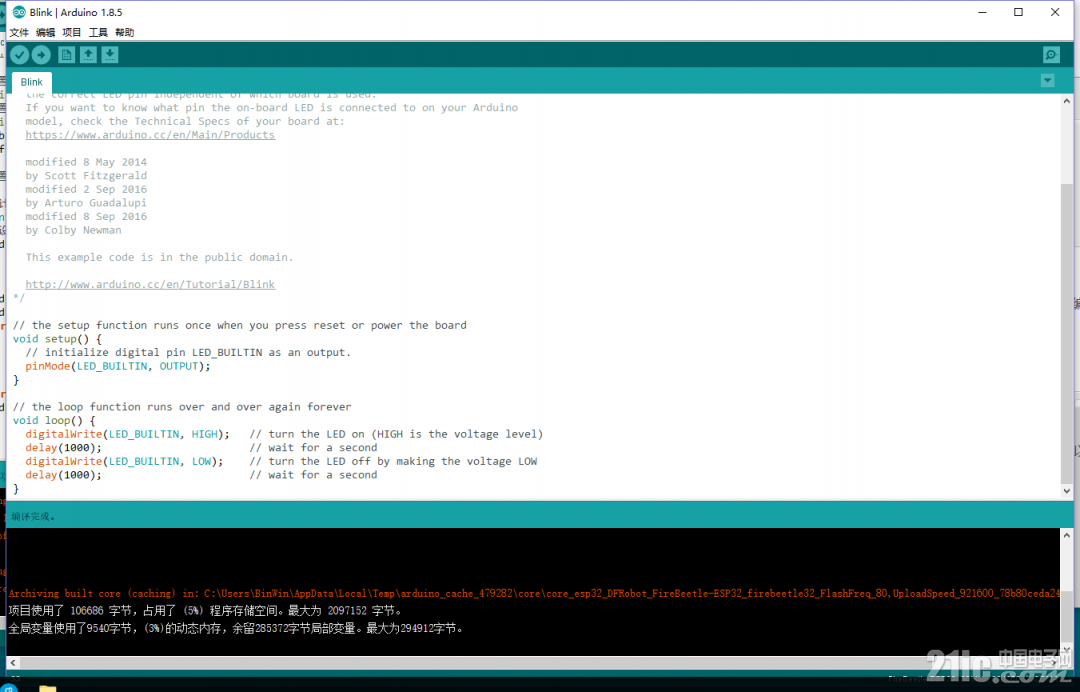Viewport: 1080px width, 692px height.
Task: Create a new sketch with the New icon
Action: point(66,55)
